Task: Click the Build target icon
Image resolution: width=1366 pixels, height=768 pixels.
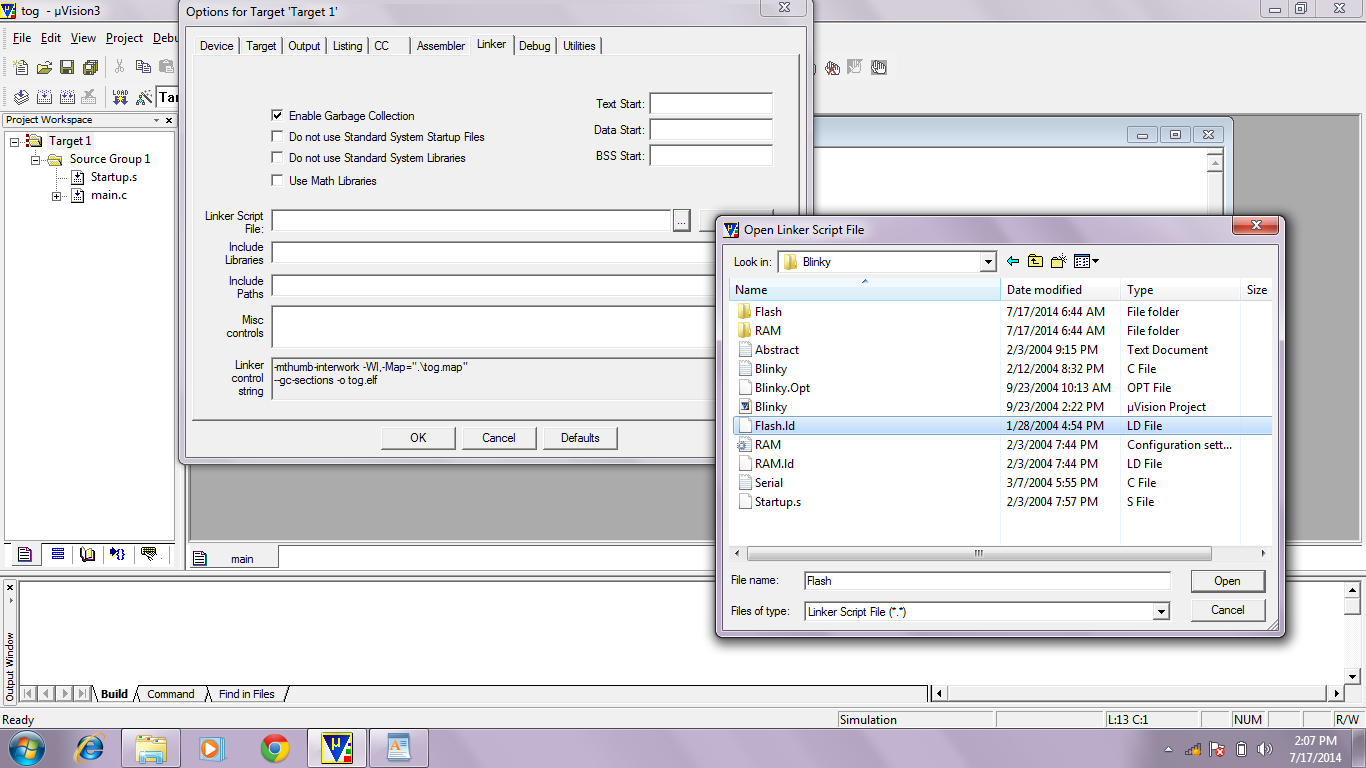Action: [44, 97]
